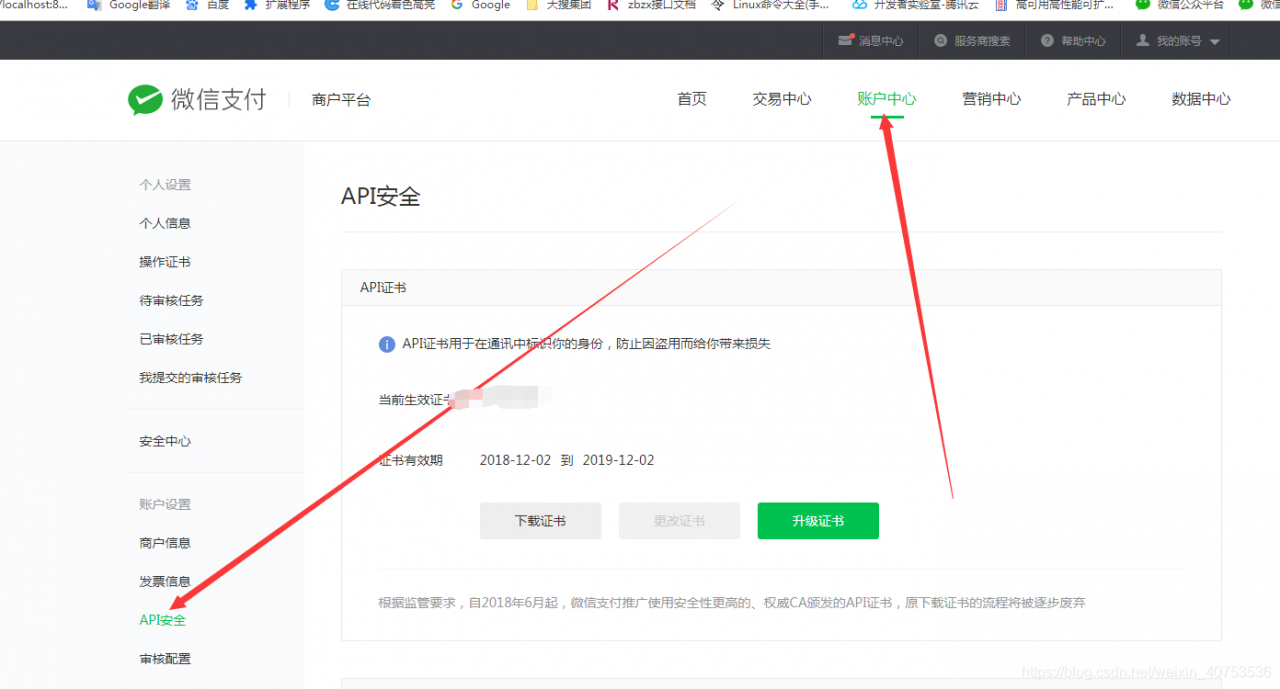
Task: Click the 个人设置 sidebar group title
Action: [165, 185]
